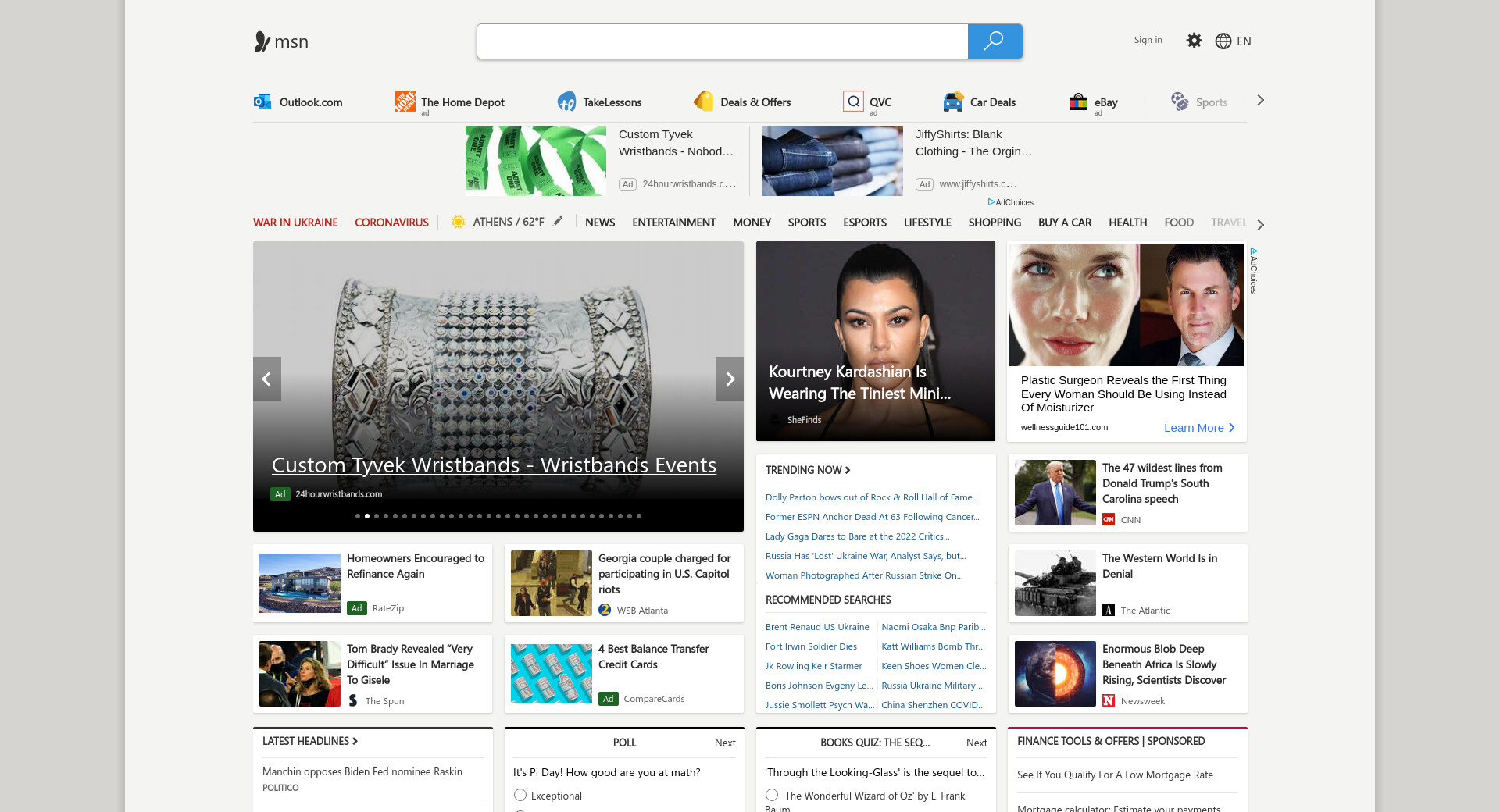The width and height of the screenshot is (1500, 812).
Task: Open the Outlook.com shortcut icon
Action: [262, 101]
